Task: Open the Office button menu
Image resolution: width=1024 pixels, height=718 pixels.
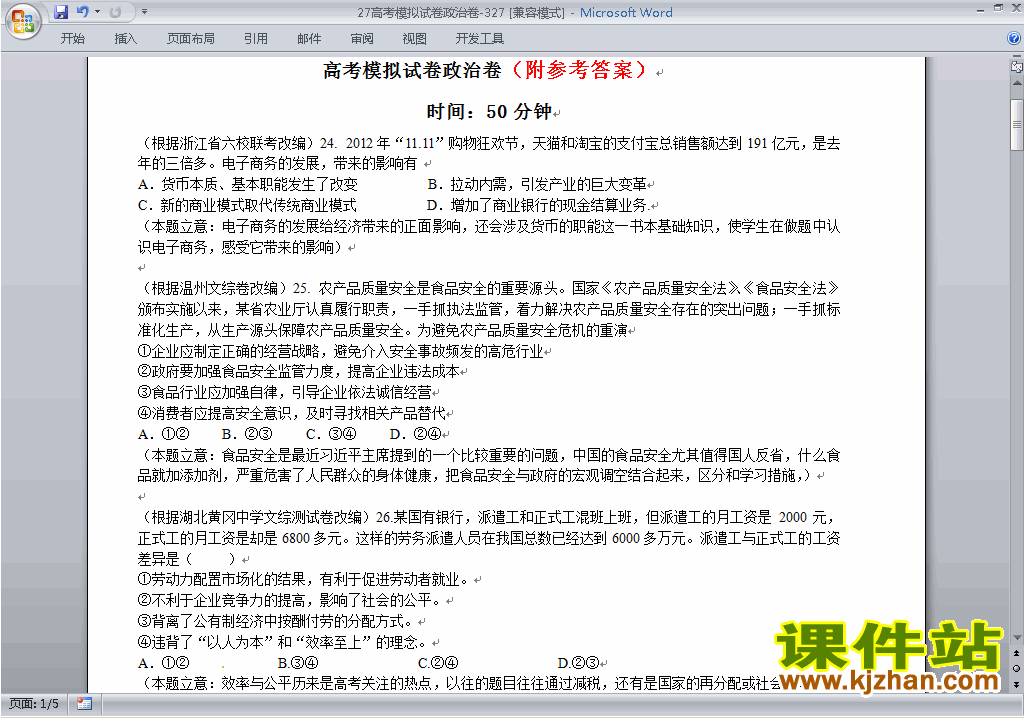Action: [22, 20]
